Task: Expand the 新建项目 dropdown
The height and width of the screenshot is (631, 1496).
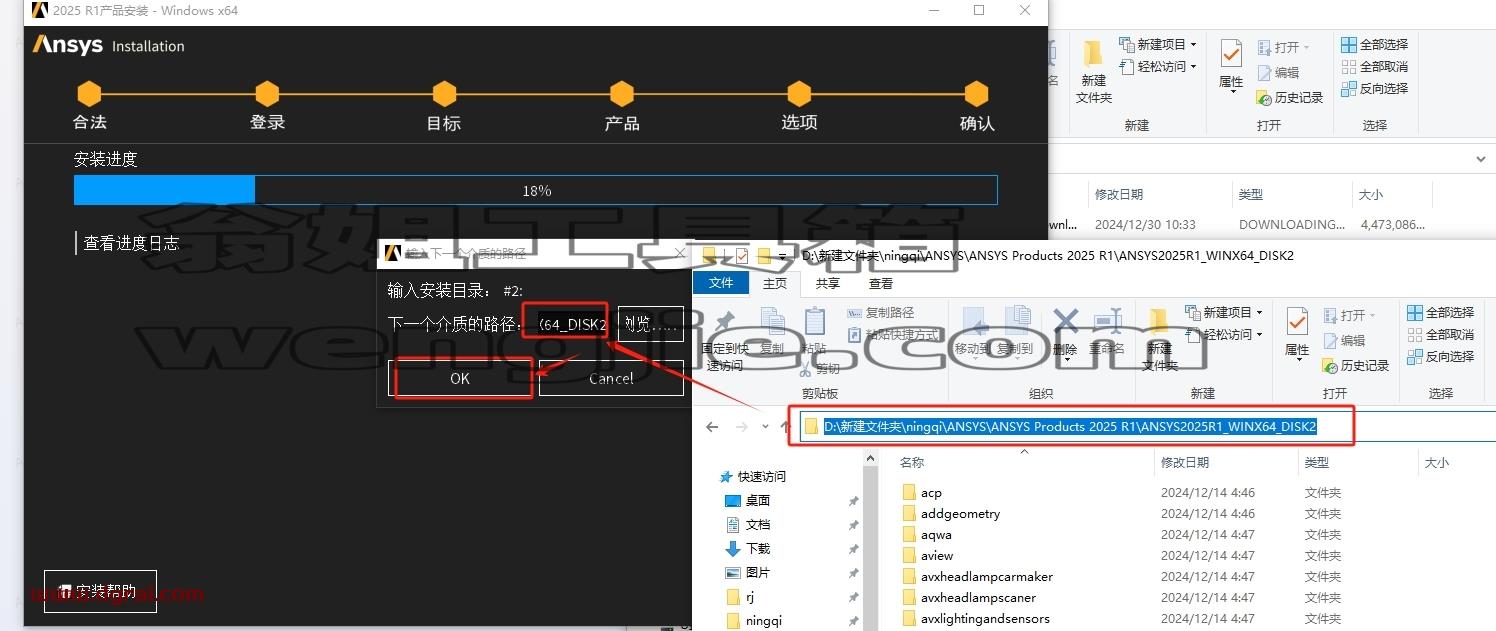Action: [x=1259, y=312]
